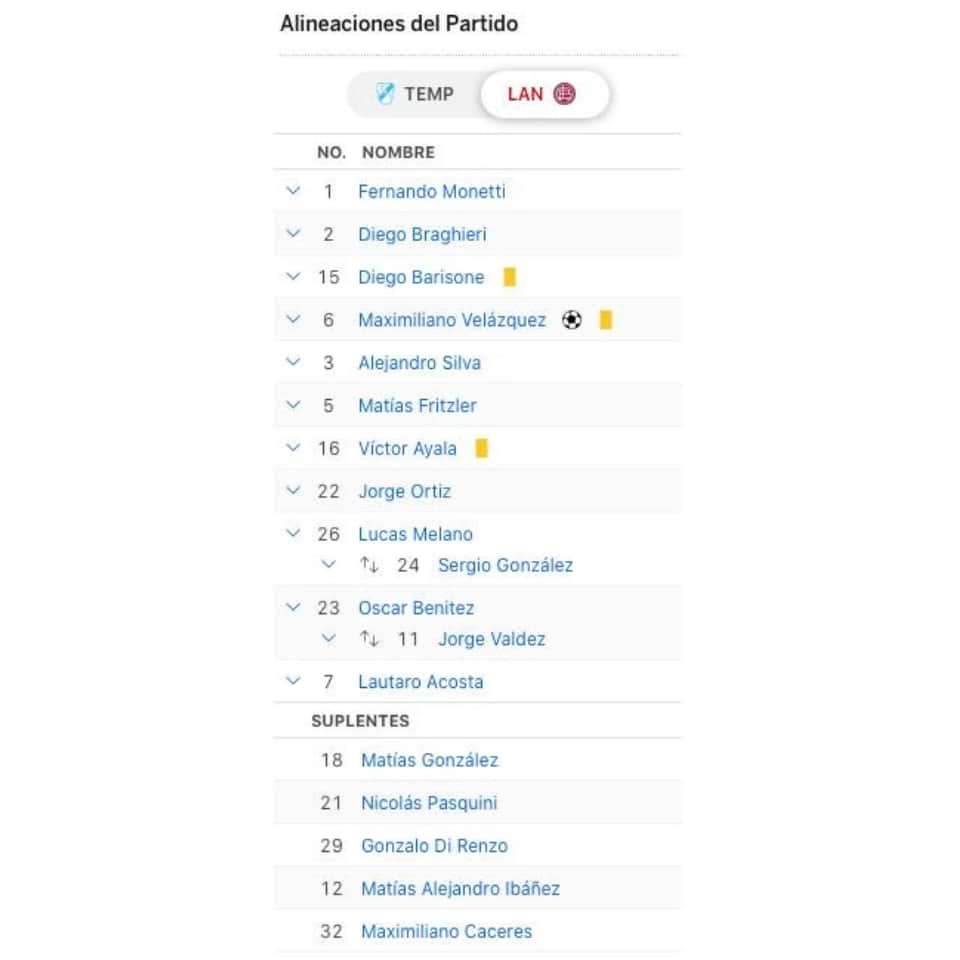Expand details for Lucas Melano

[x=293, y=533]
